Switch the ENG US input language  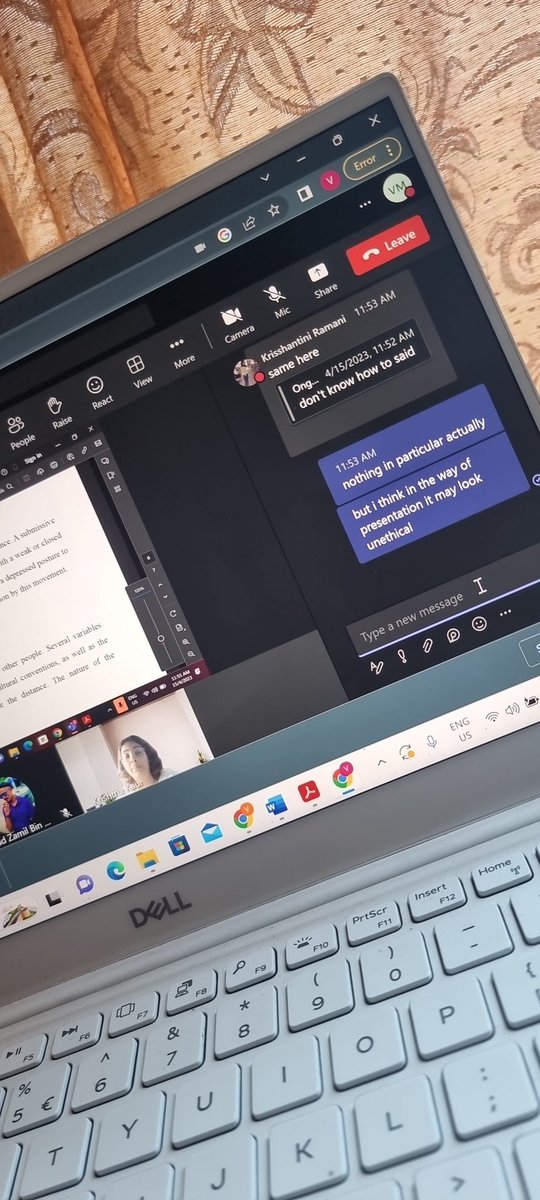click(x=461, y=727)
